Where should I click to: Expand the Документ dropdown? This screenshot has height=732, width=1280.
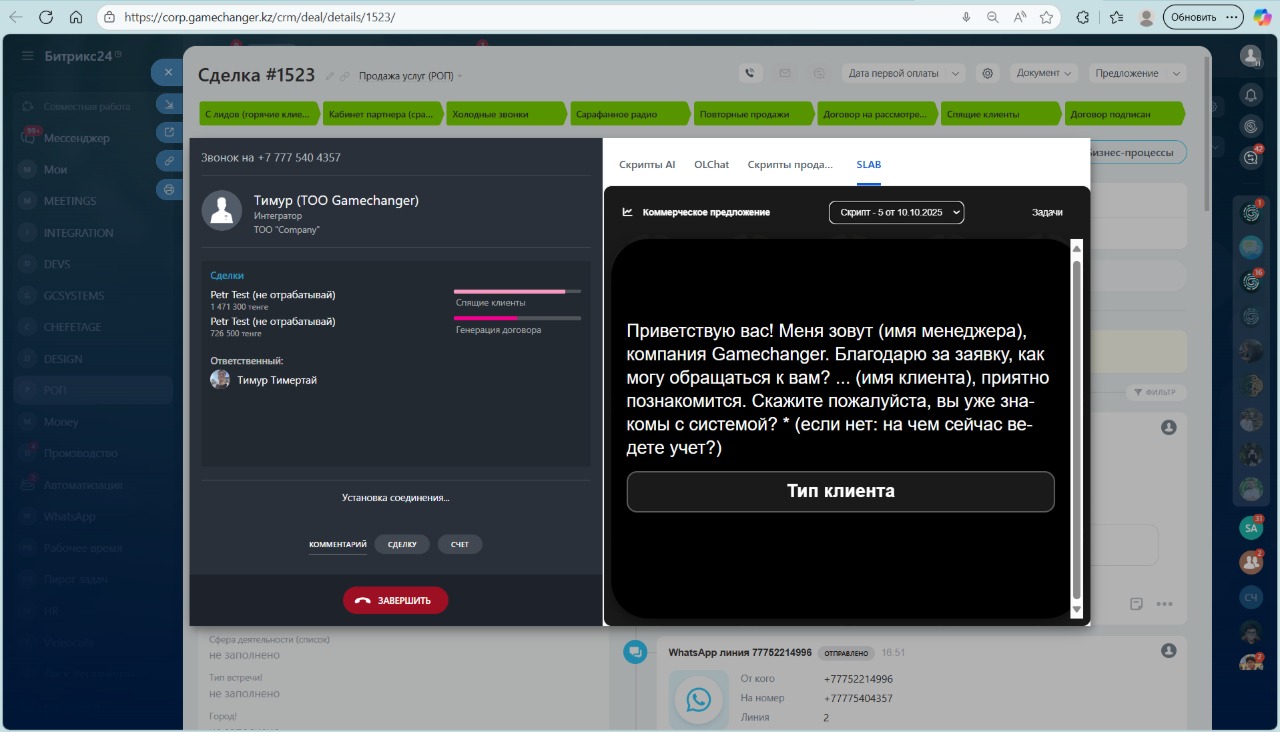click(1044, 73)
